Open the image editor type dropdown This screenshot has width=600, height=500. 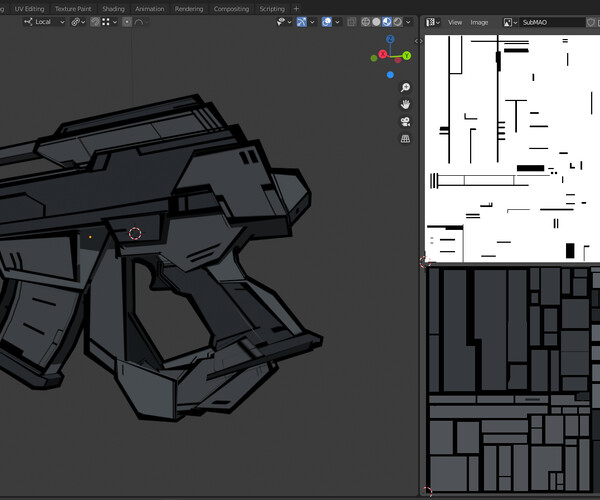click(432, 21)
